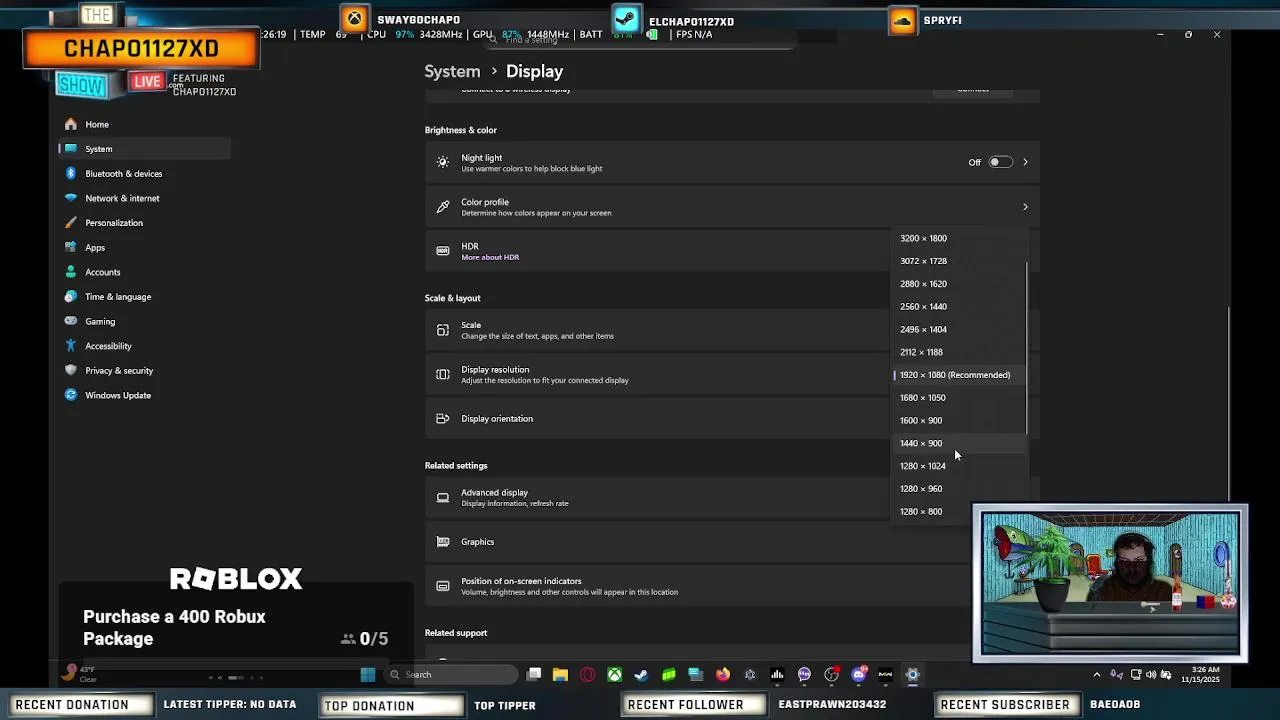
Task: Open Task View on the taskbar
Action: click(x=533, y=674)
